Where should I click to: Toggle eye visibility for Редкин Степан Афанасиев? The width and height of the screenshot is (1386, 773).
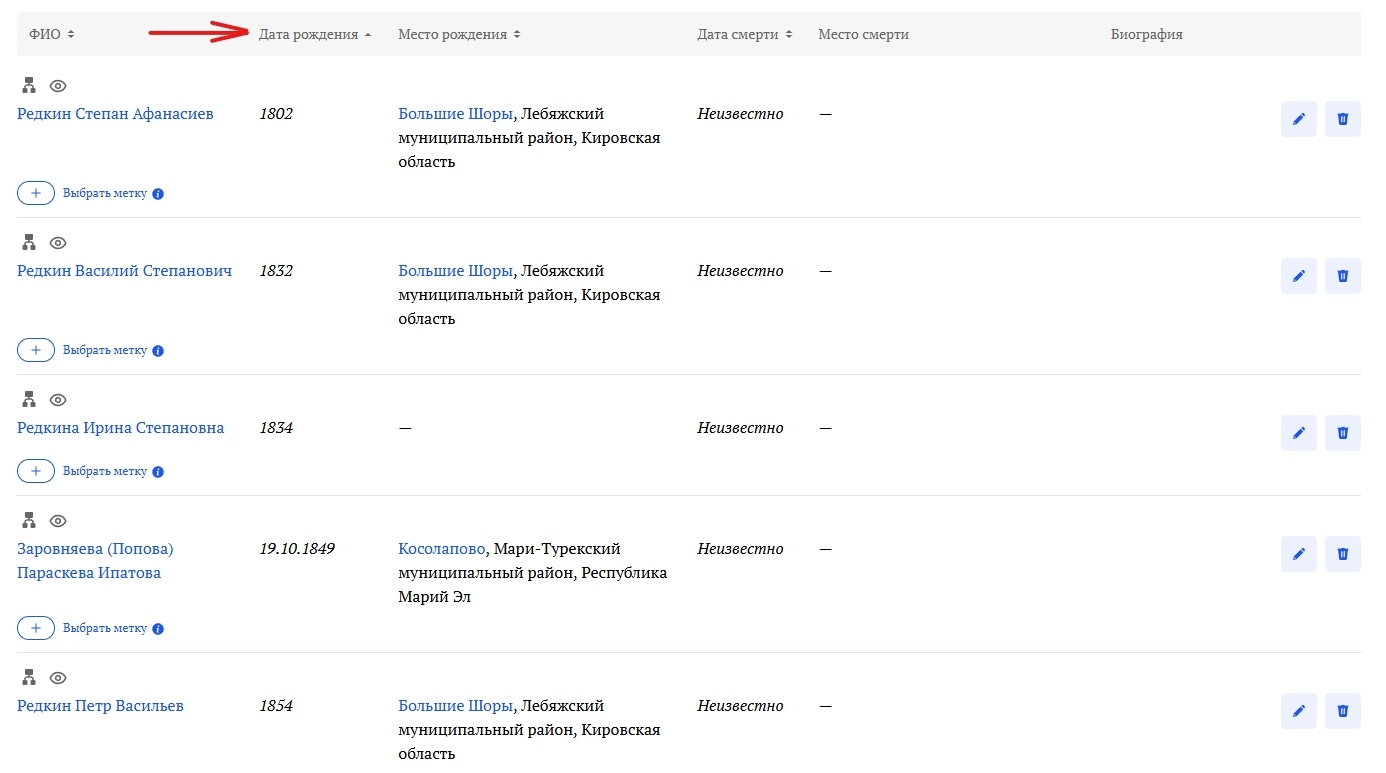[x=58, y=86]
